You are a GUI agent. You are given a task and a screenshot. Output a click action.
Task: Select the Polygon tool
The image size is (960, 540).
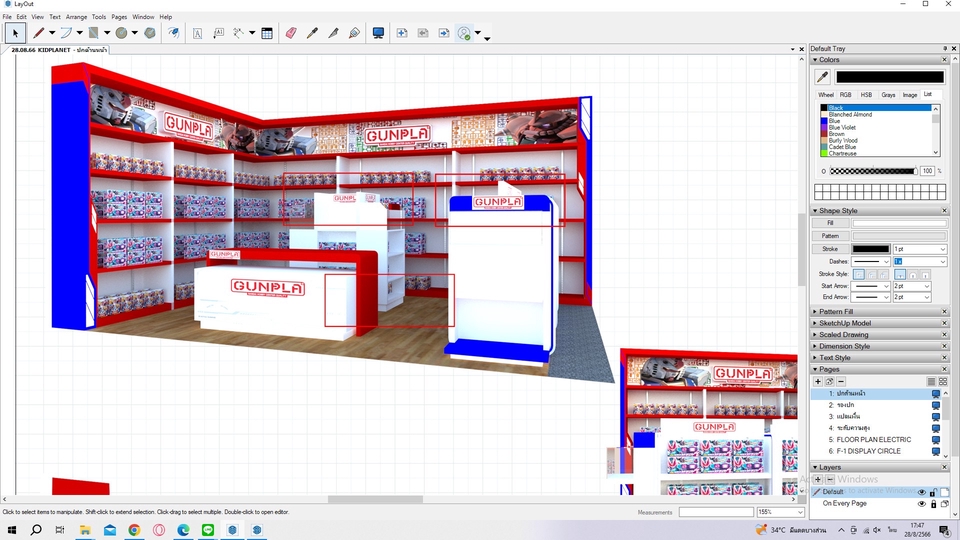point(149,33)
